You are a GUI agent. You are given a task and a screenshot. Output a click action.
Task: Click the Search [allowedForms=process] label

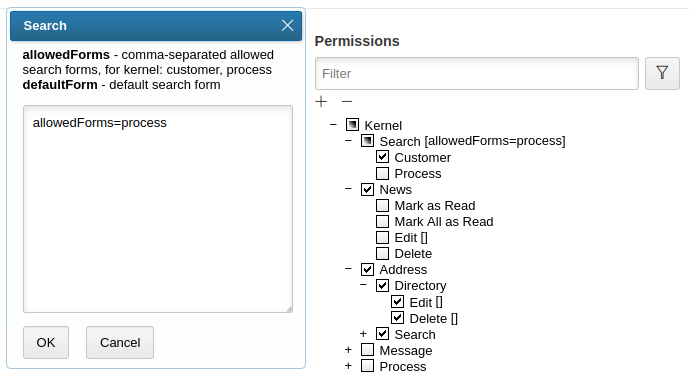pos(472,141)
